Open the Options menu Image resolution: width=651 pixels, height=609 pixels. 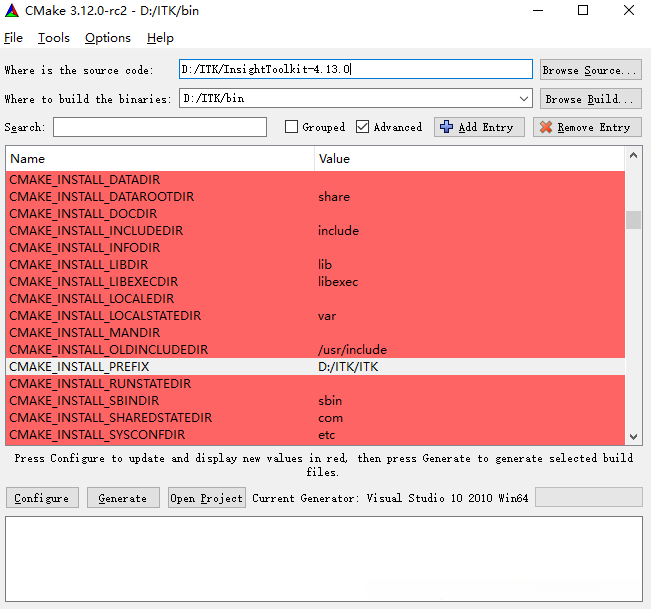pos(108,38)
